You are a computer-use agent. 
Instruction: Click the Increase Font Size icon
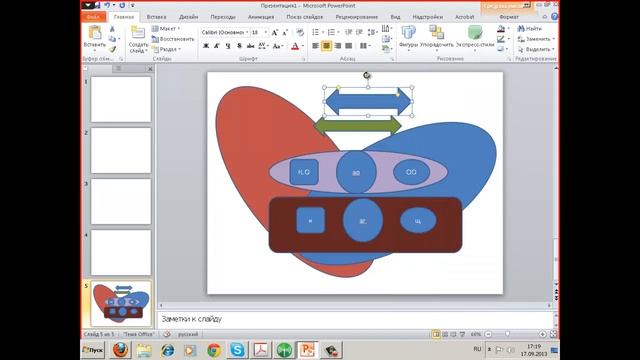[x=275, y=32]
